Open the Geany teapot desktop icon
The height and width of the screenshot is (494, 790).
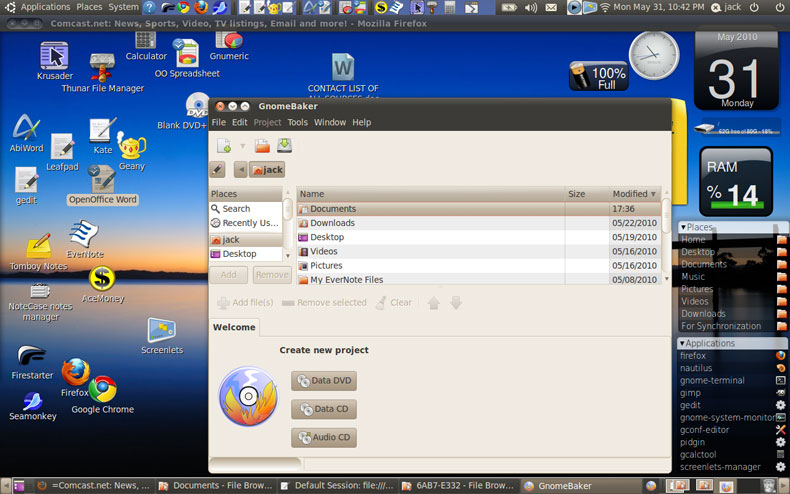(131, 151)
